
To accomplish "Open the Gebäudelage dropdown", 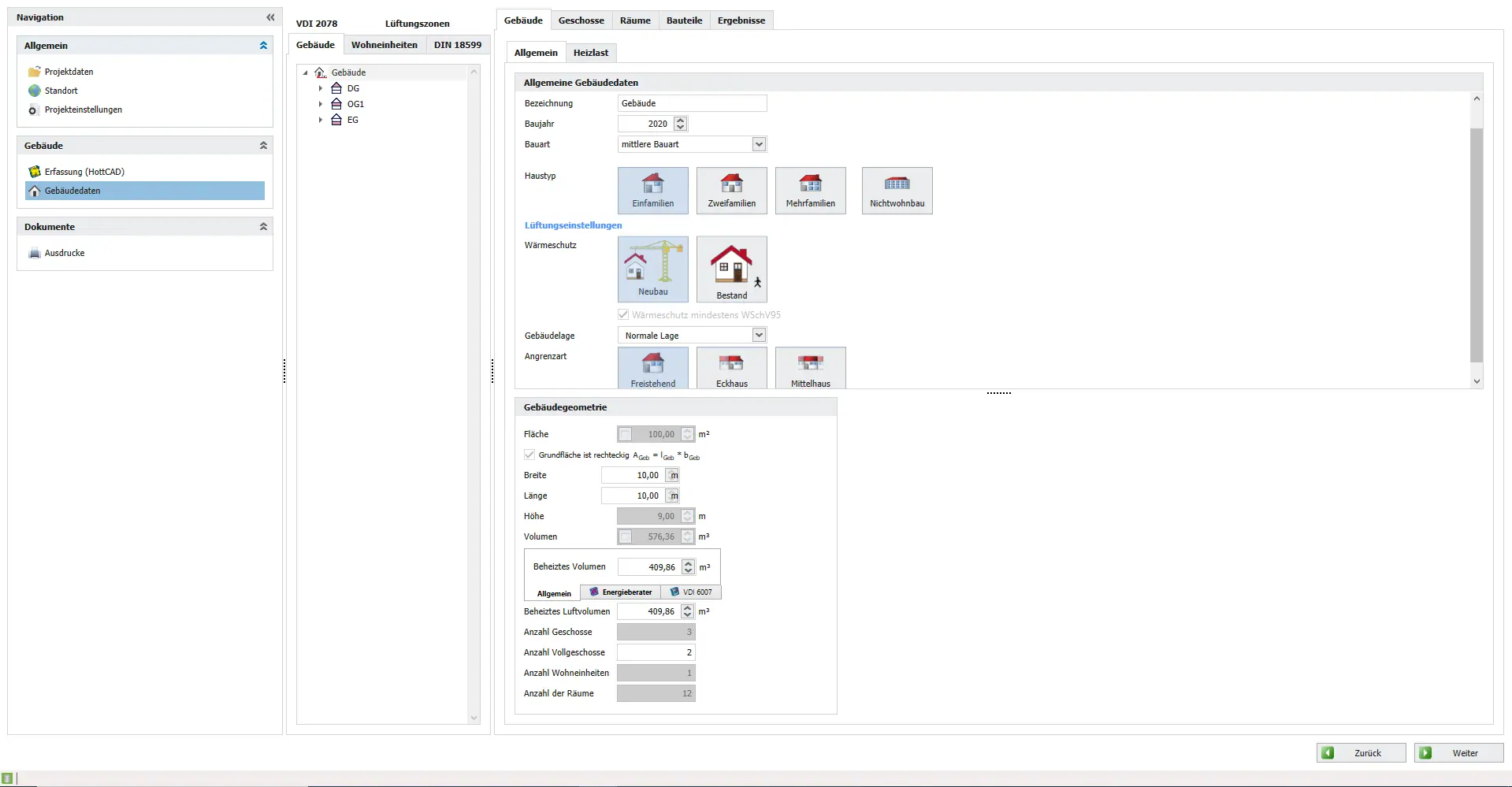I will click(759, 336).
